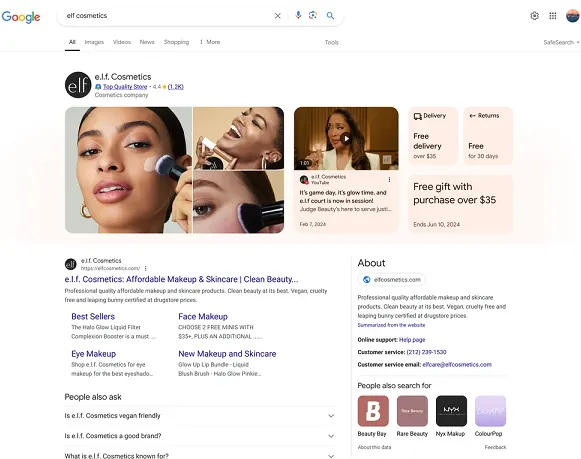Switch to the Images tab
581x459 pixels.
[x=94, y=42]
